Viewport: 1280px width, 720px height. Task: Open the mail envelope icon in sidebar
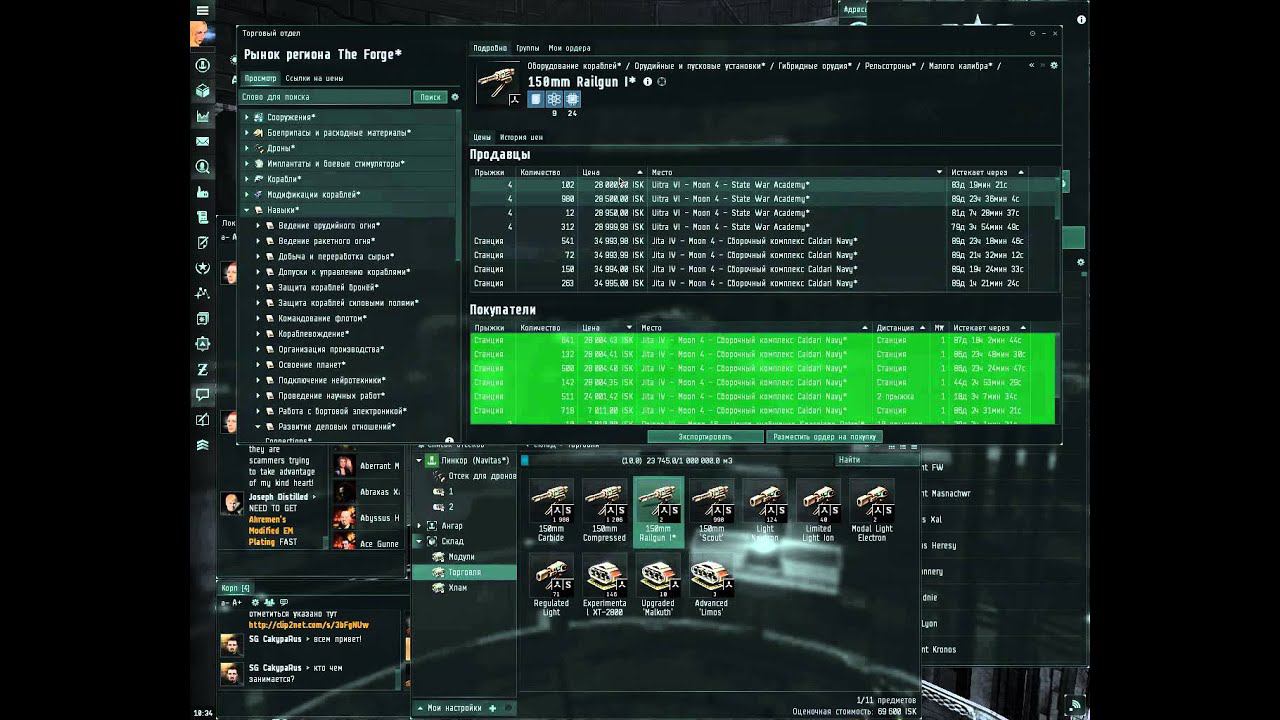tap(203, 142)
